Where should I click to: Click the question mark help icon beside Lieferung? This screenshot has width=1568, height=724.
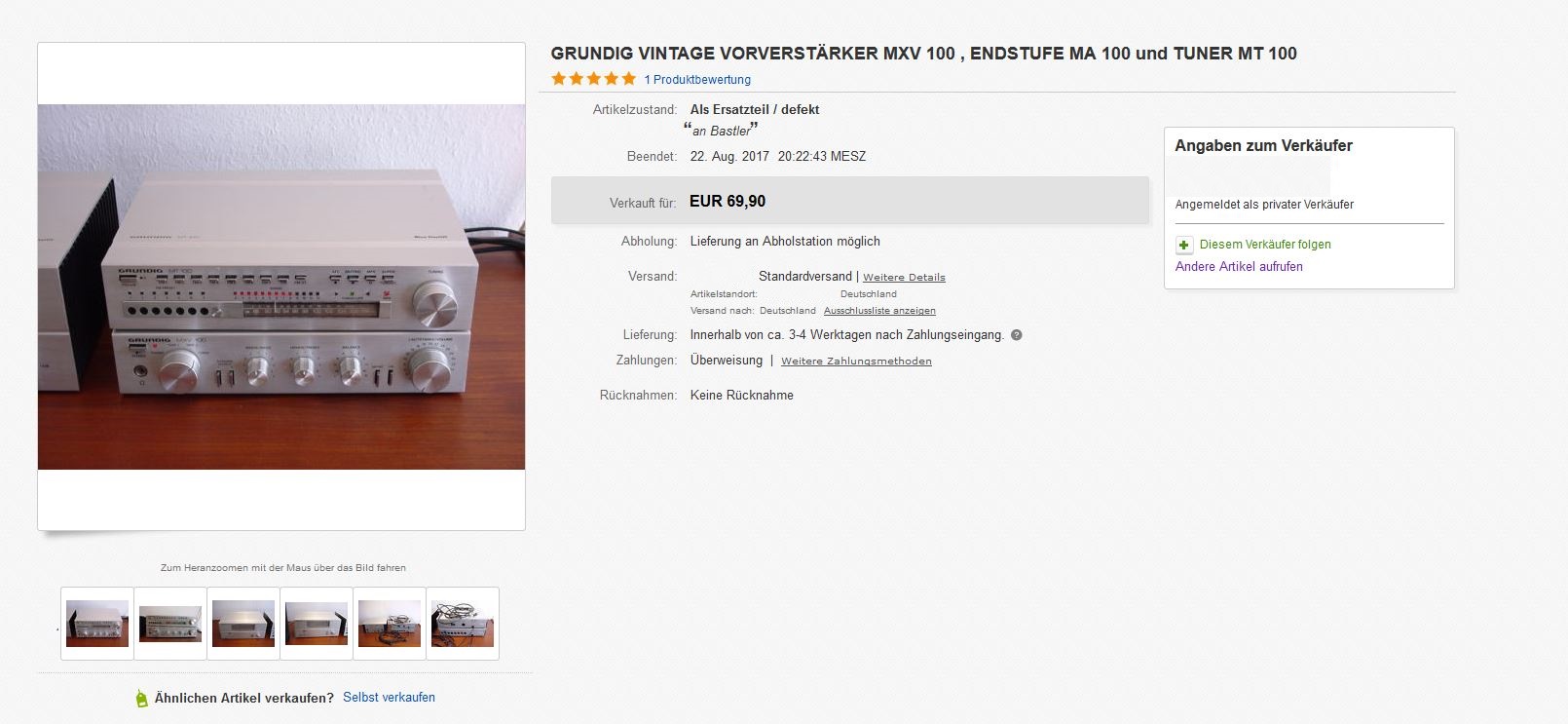point(1017,335)
